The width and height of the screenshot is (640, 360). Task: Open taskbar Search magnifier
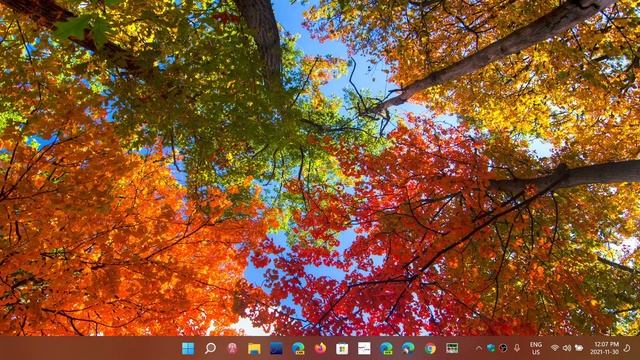tap(210, 348)
